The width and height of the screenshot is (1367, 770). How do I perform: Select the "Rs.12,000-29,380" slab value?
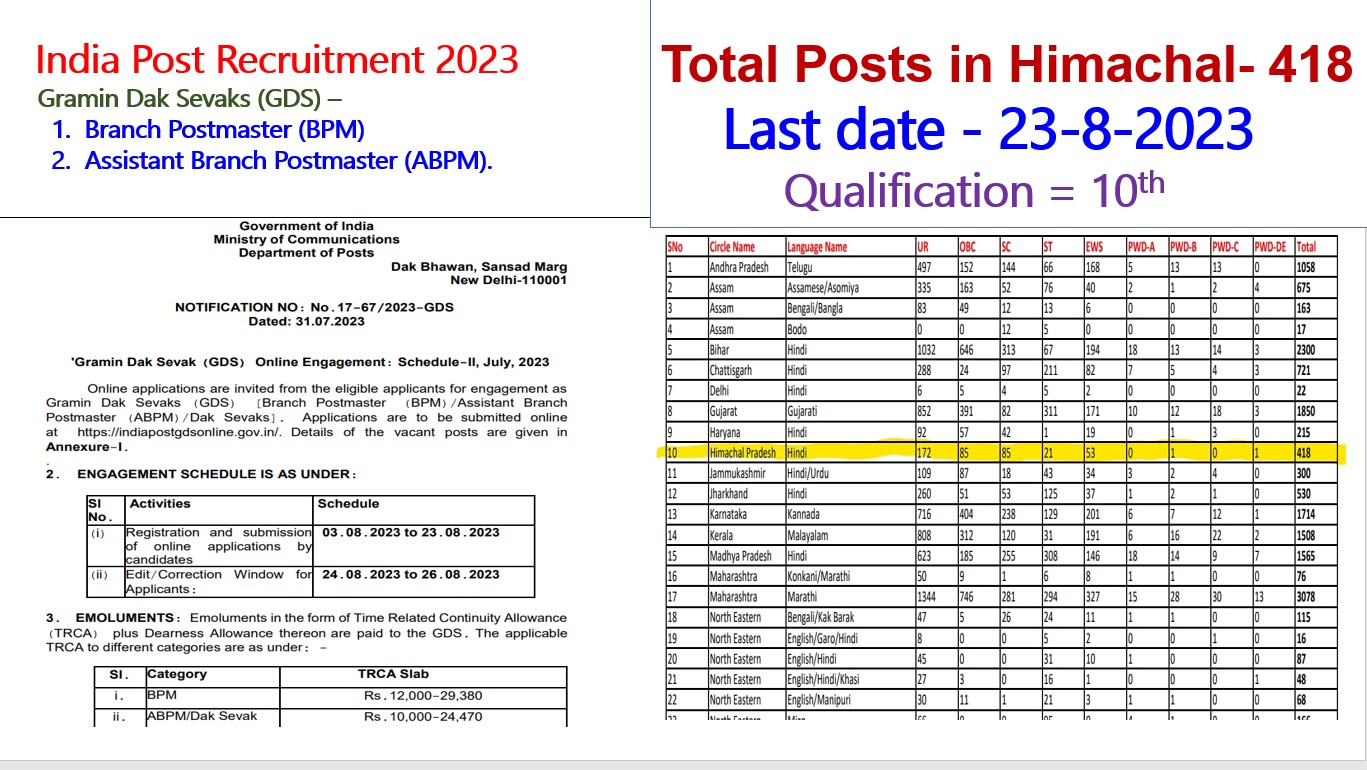(423, 694)
